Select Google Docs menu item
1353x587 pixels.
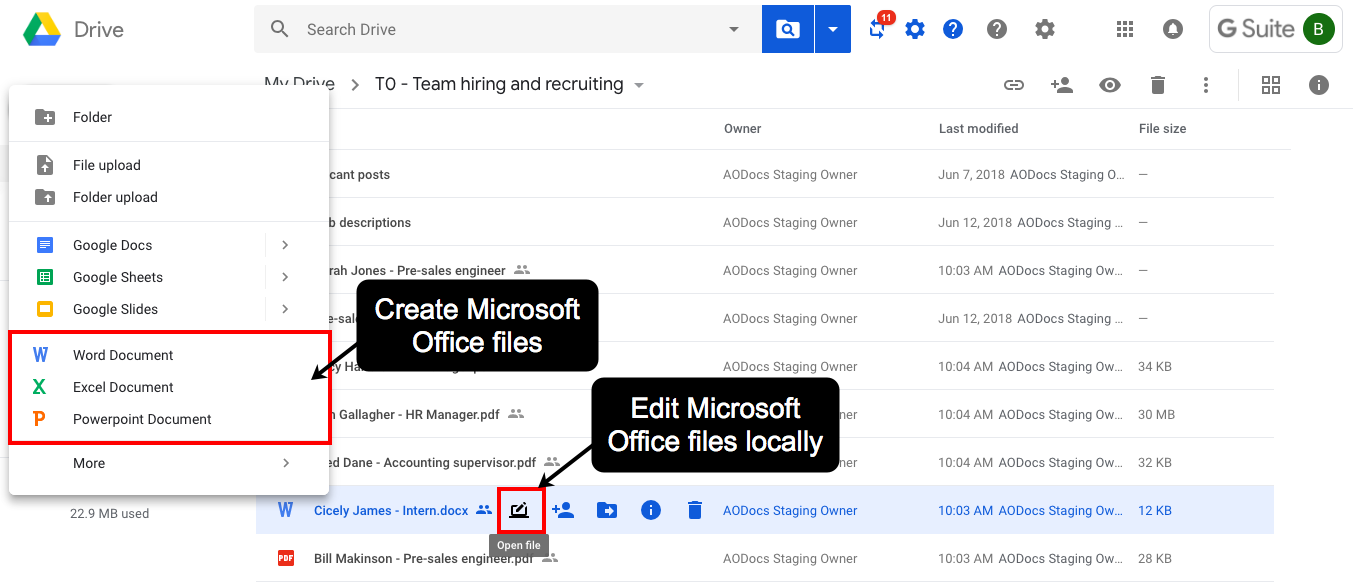click(x=169, y=245)
